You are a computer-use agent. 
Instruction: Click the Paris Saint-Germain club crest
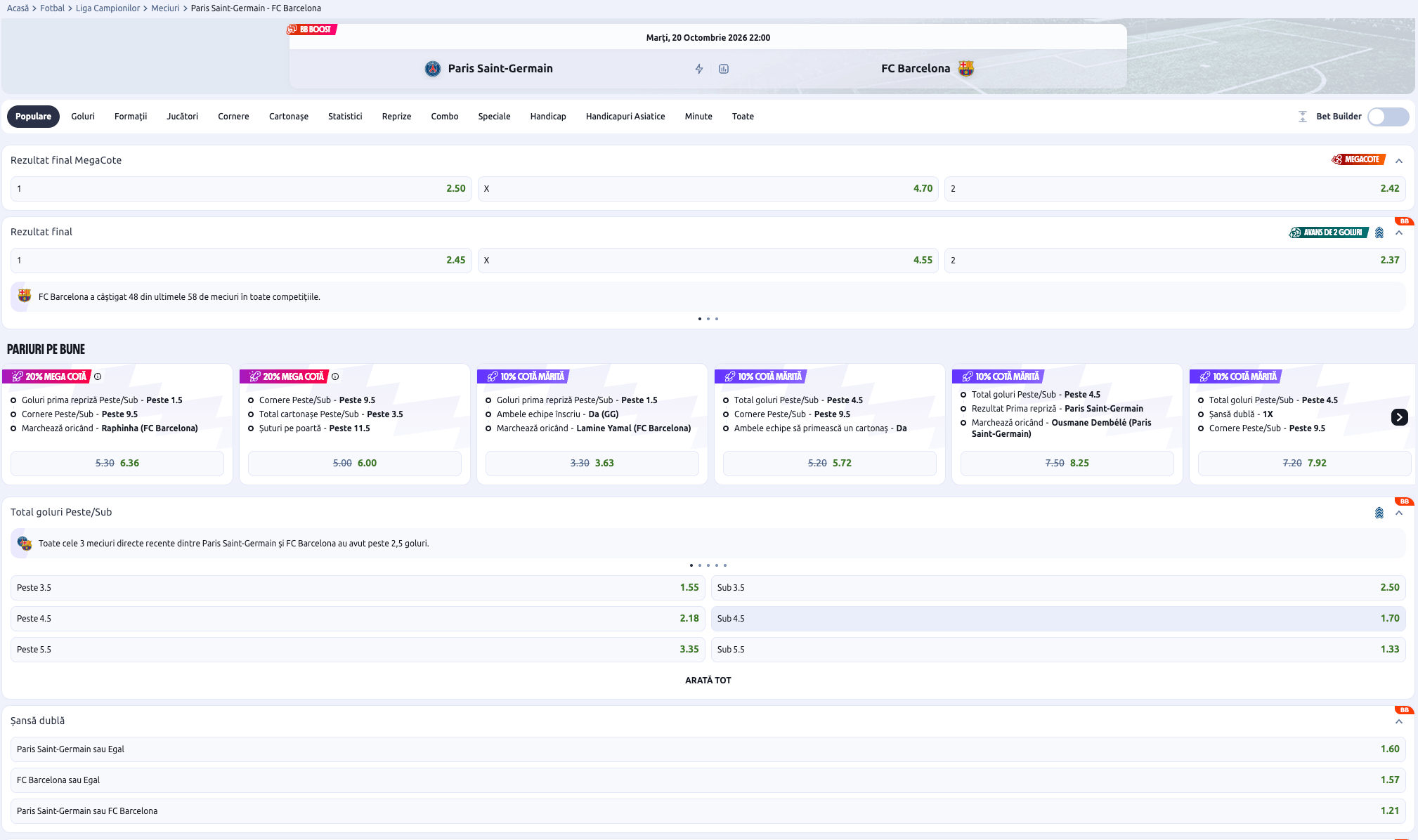[x=433, y=69]
